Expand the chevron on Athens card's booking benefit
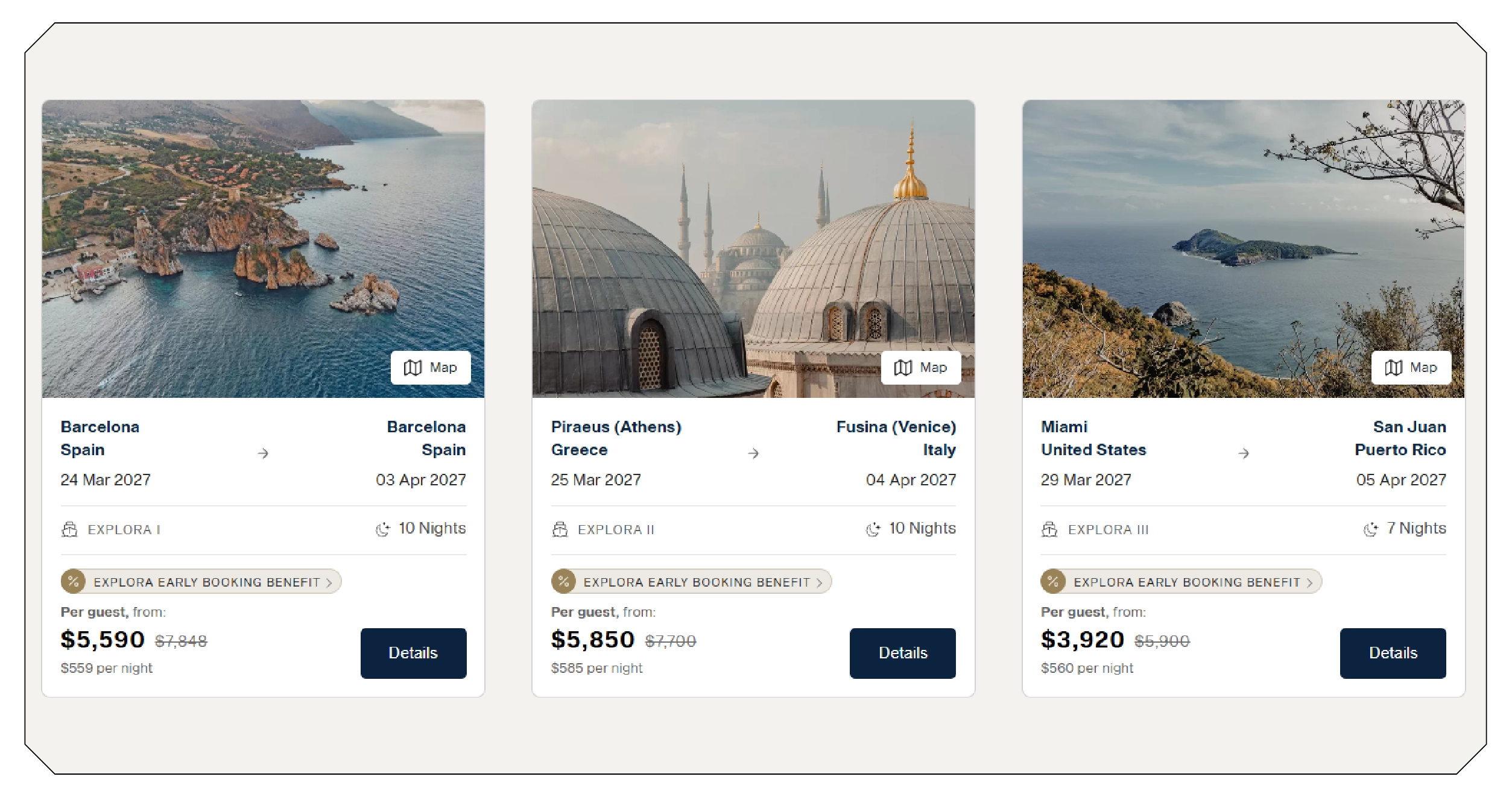 [x=820, y=582]
